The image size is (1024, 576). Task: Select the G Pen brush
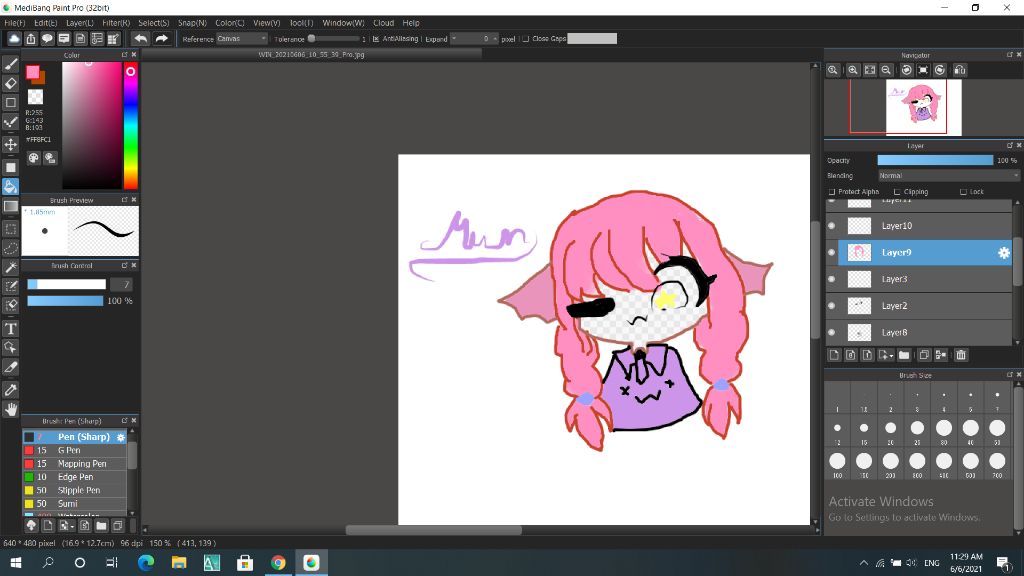(74, 451)
